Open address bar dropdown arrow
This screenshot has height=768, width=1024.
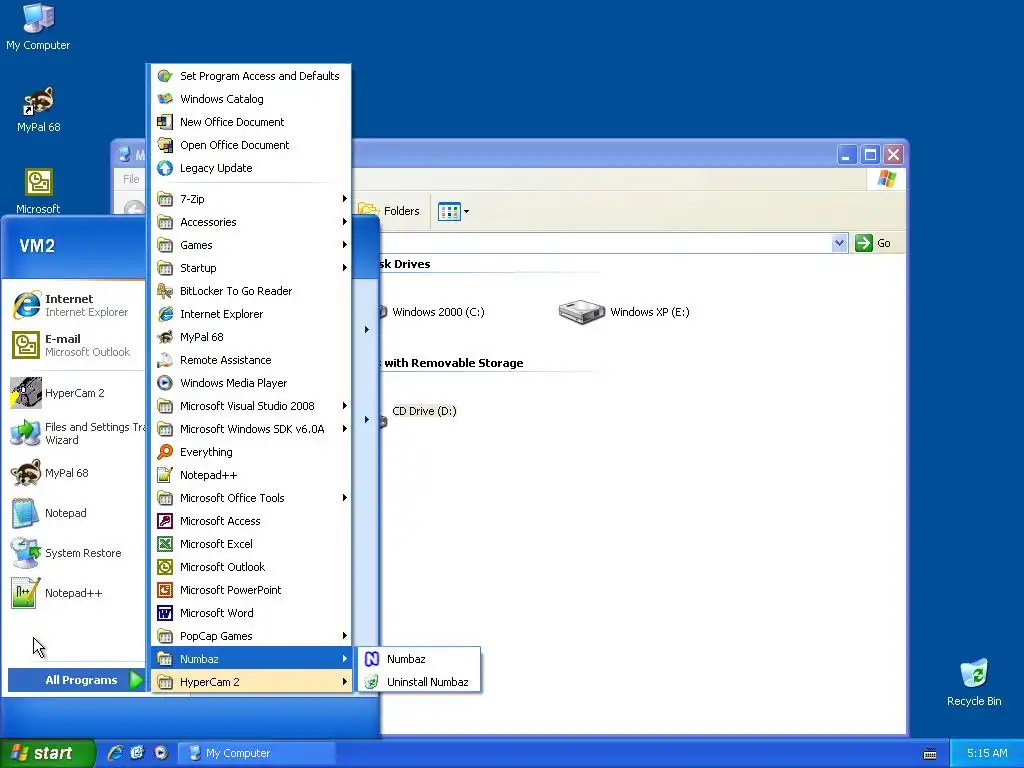coord(839,243)
